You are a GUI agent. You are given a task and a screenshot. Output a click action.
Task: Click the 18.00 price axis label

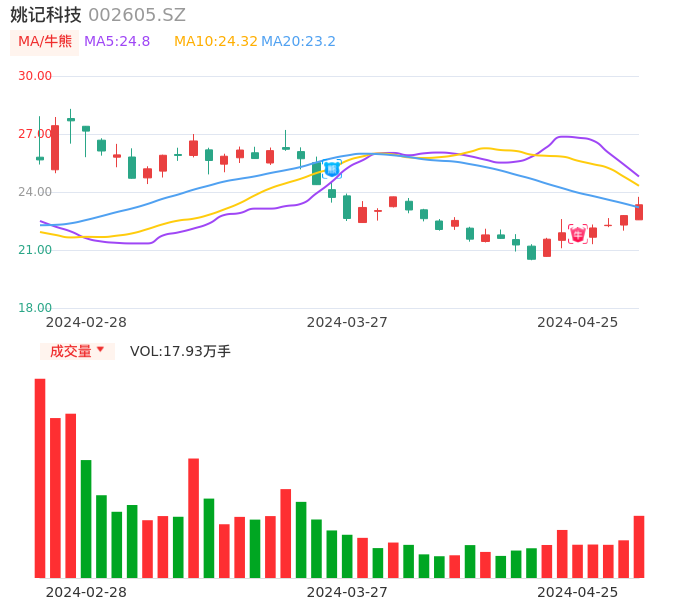pos(35,308)
